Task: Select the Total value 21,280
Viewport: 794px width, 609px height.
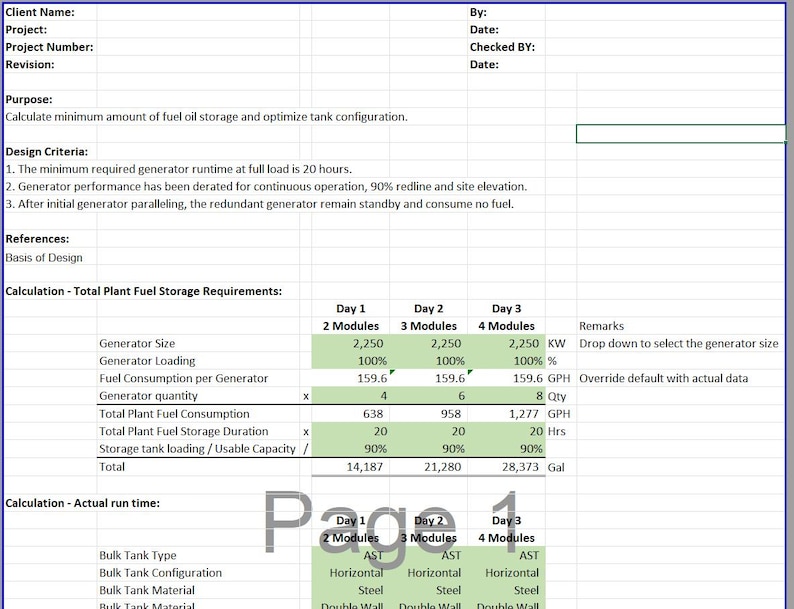Action: [x=429, y=467]
